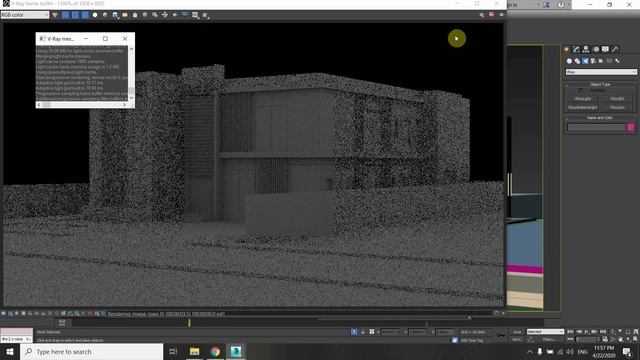
Task: Click the MAXScript listener Welcome field
Action: coord(16,339)
